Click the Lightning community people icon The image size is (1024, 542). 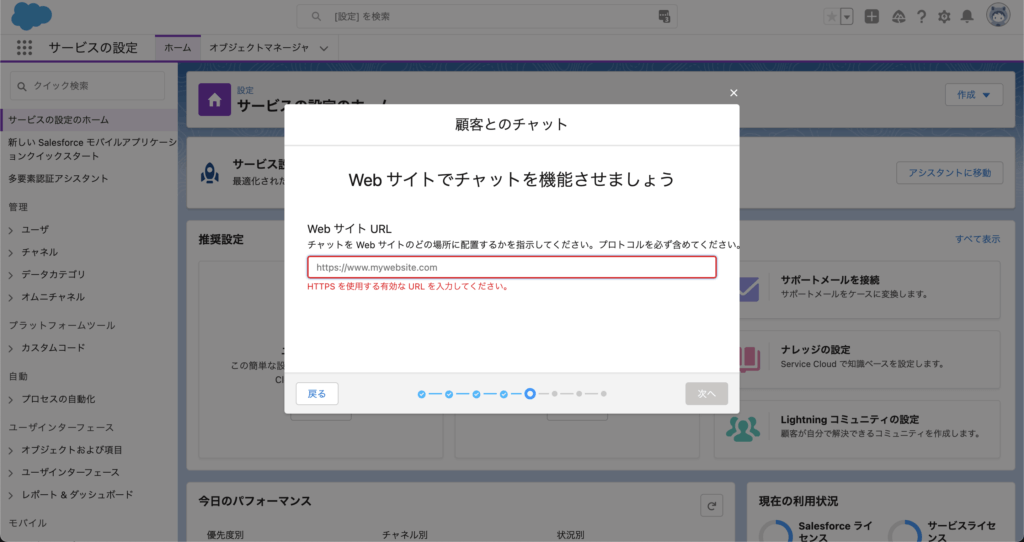coord(743,429)
